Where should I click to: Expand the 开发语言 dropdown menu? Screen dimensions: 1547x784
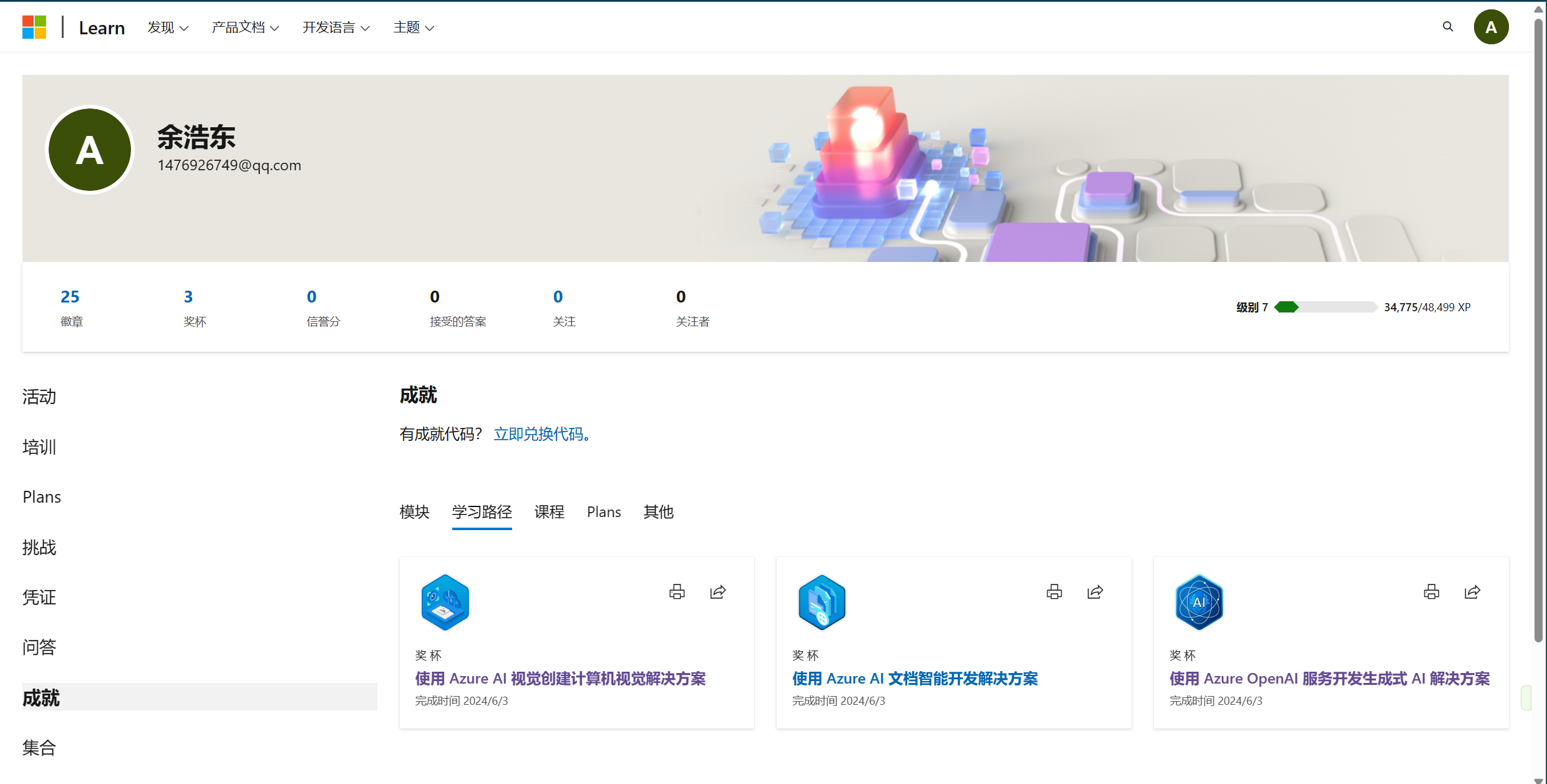[336, 27]
